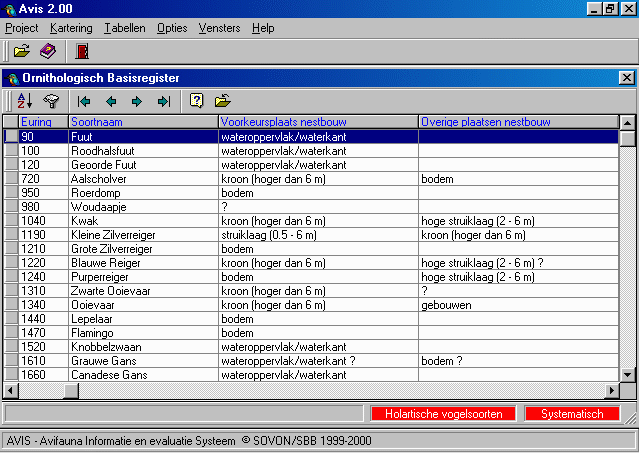639x453 pixels.
Task: Click the AVIS status bar text
Action: click(x=189, y=441)
